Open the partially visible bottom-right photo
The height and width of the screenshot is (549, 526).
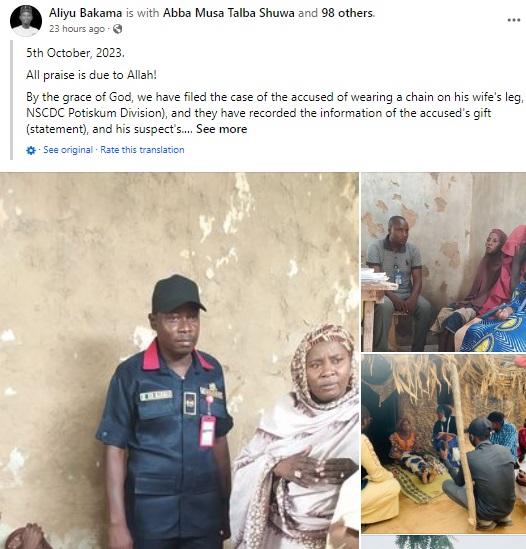coord(444,542)
